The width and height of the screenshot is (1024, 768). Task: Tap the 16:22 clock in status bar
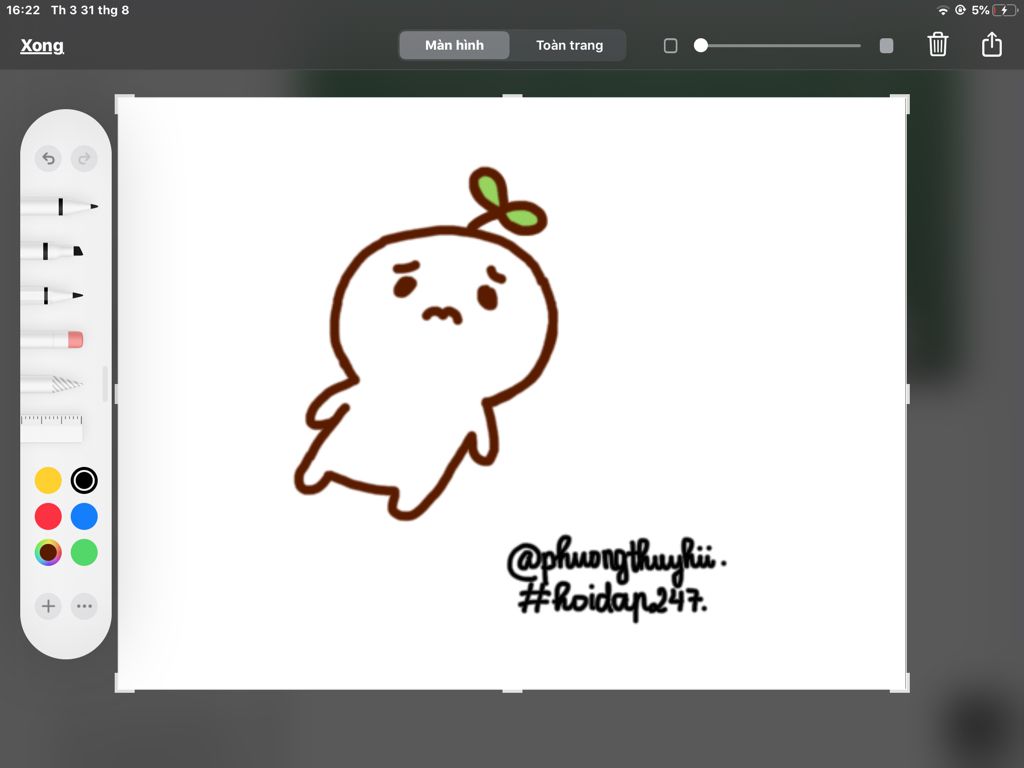23,10
